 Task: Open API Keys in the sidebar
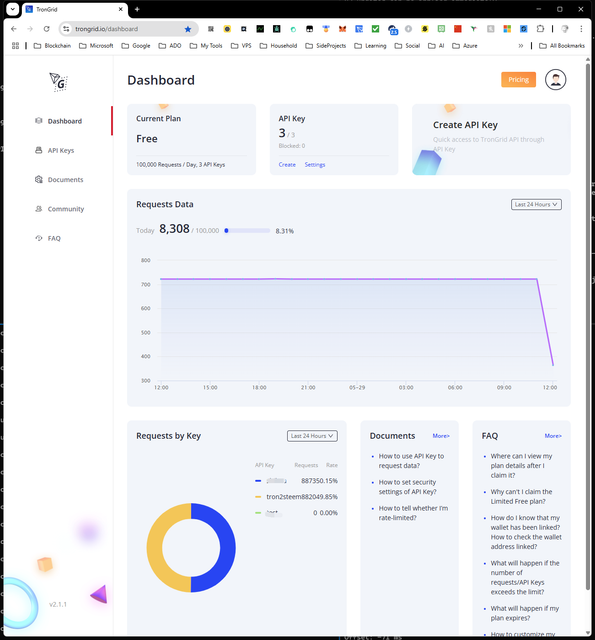coord(55,150)
